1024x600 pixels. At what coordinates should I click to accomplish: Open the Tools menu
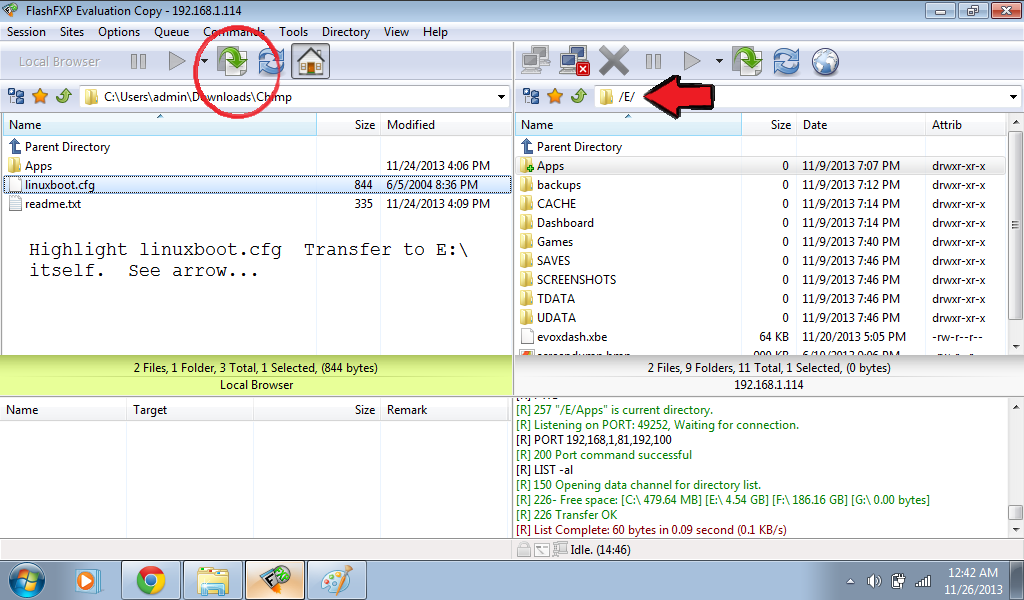[293, 32]
